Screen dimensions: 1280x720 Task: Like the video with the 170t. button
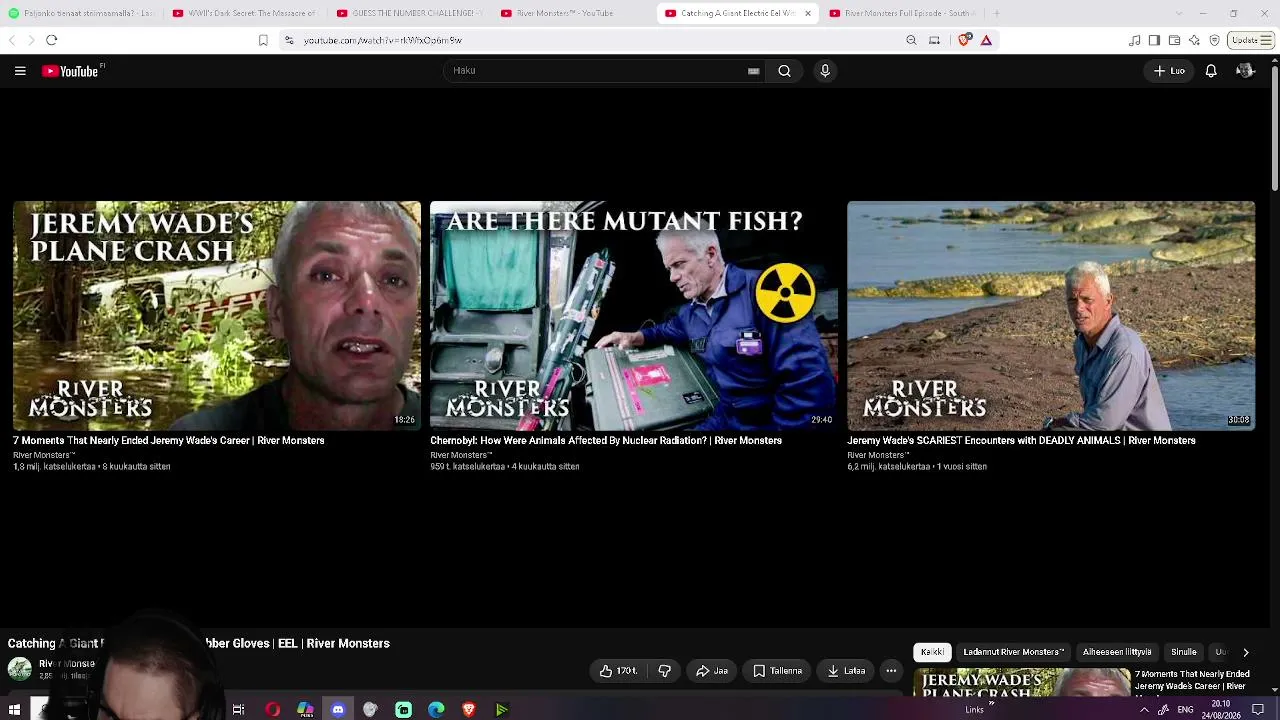click(x=619, y=671)
